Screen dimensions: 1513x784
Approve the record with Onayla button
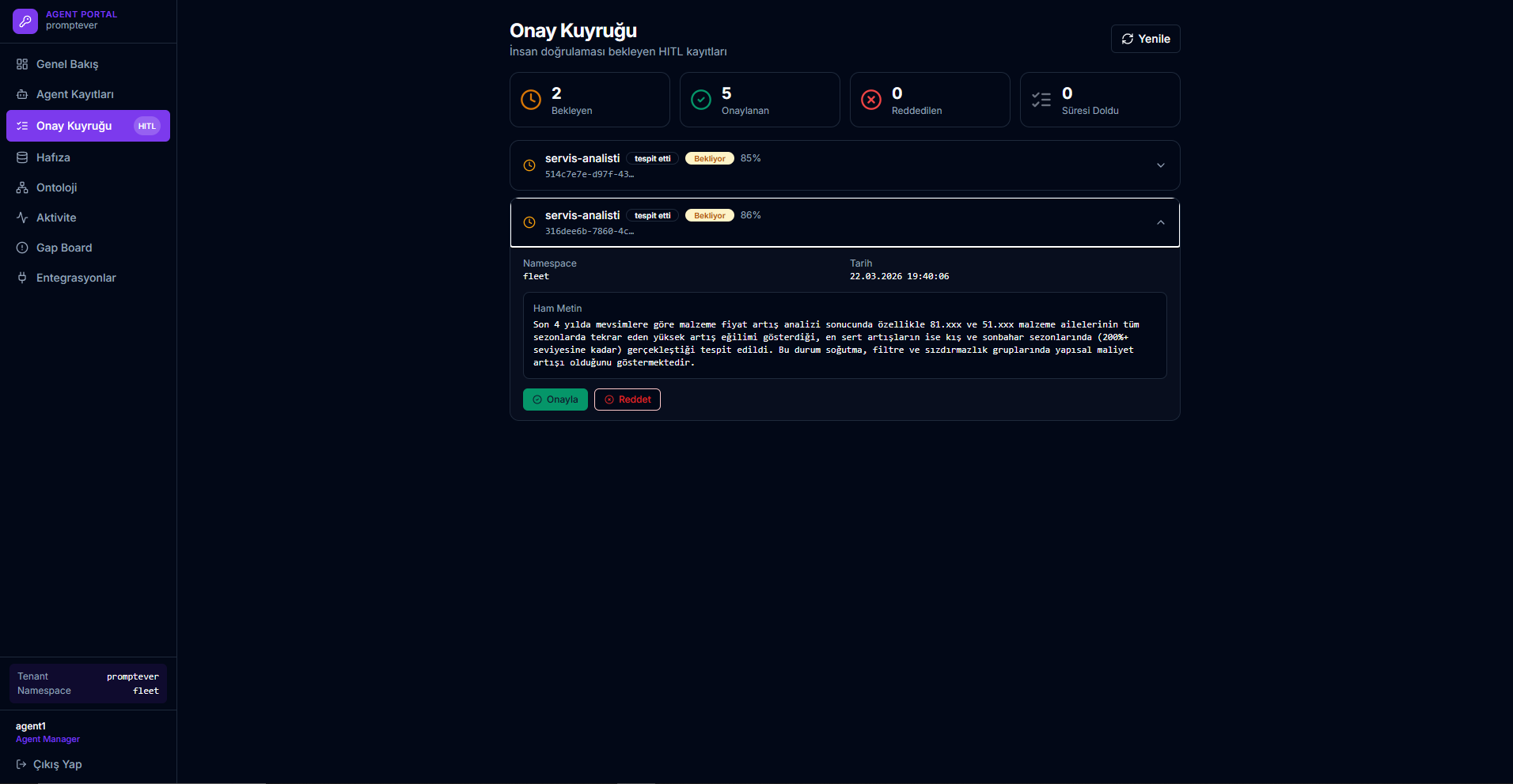click(555, 400)
